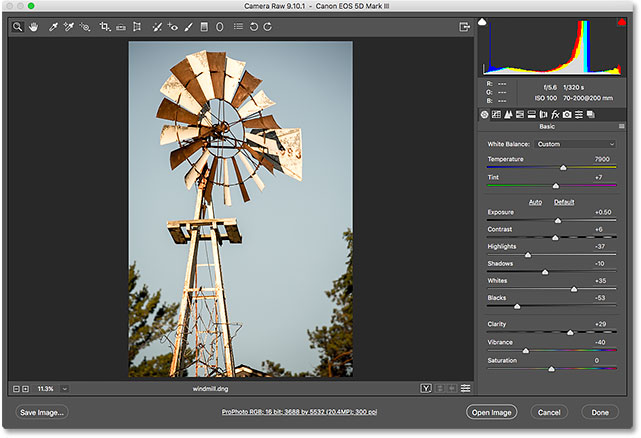Click the Shadows slider handle
The height and width of the screenshot is (438, 641).
click(x=545, y=272)
